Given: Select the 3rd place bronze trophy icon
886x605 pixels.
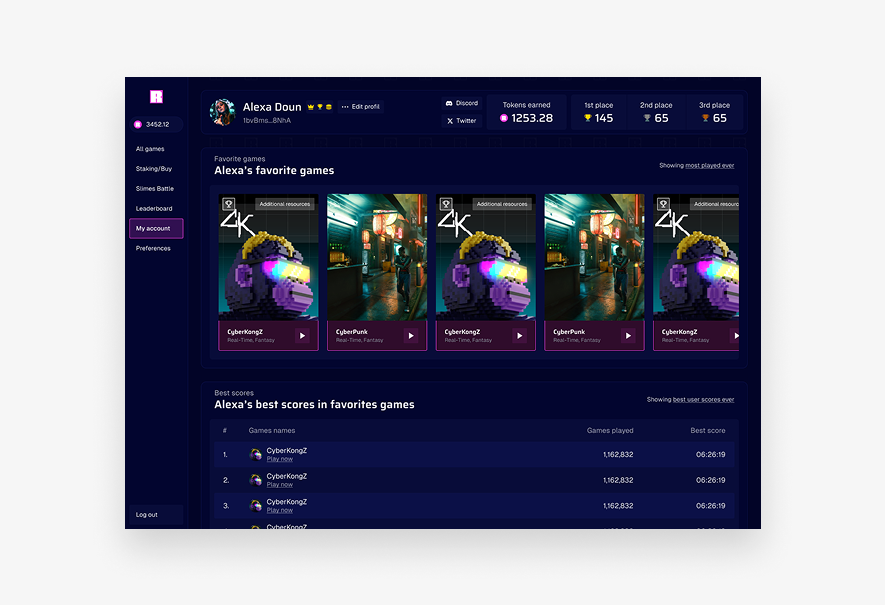Looking at the screenshot, I should pyautogui.click(x=703, y=117).
